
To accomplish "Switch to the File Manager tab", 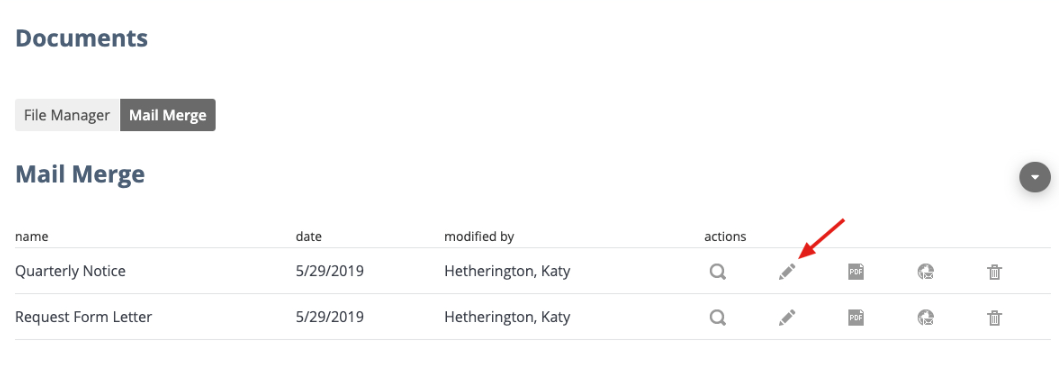I will tap(67, 115).
